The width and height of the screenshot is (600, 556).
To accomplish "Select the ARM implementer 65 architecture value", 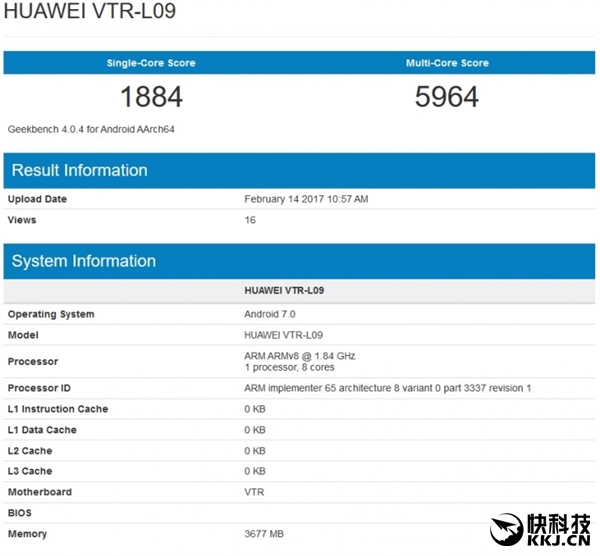I will pyautogui.click(x=388, y=388).
